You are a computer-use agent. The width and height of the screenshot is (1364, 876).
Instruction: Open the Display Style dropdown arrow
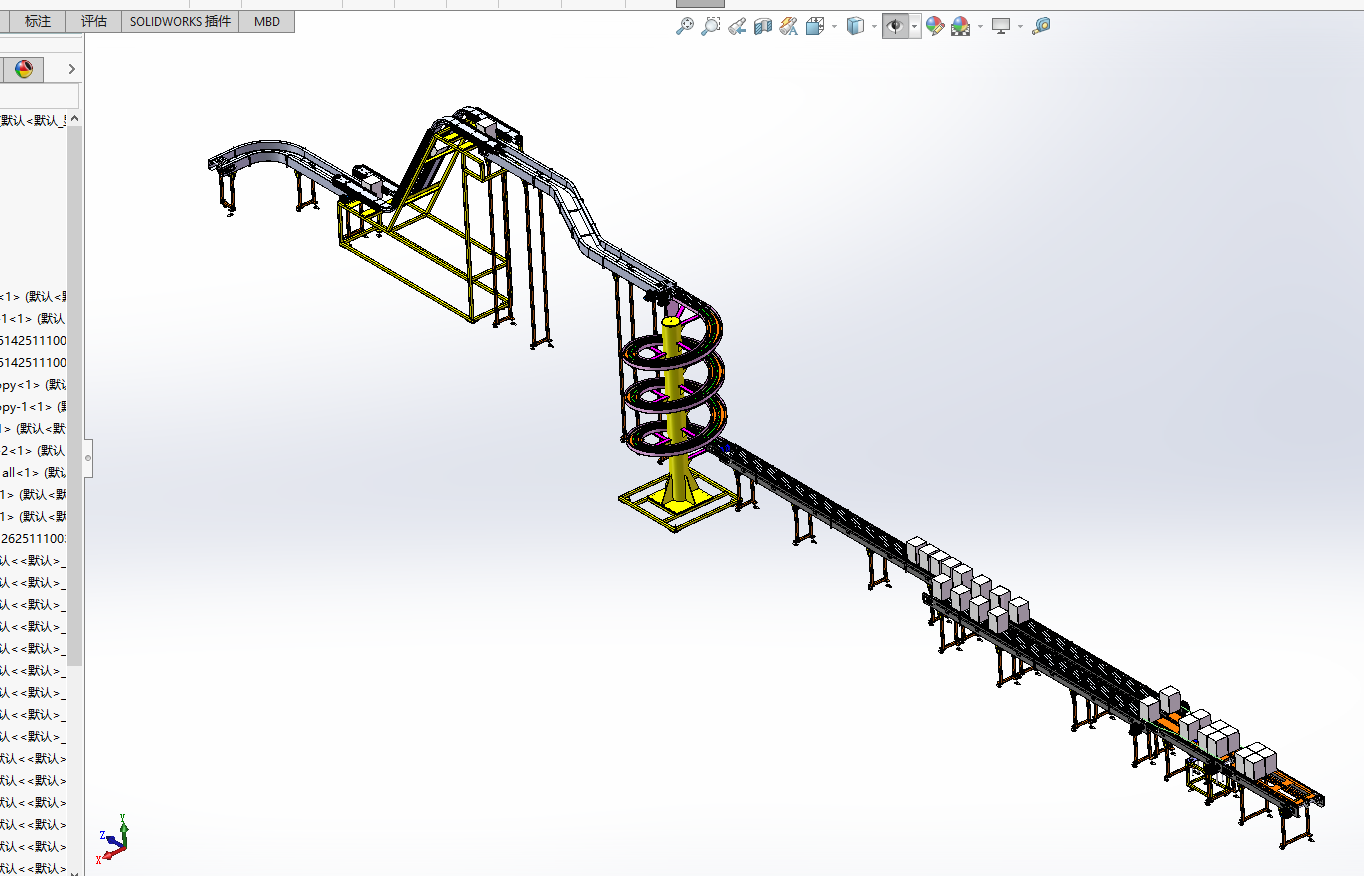coord(874,27)
